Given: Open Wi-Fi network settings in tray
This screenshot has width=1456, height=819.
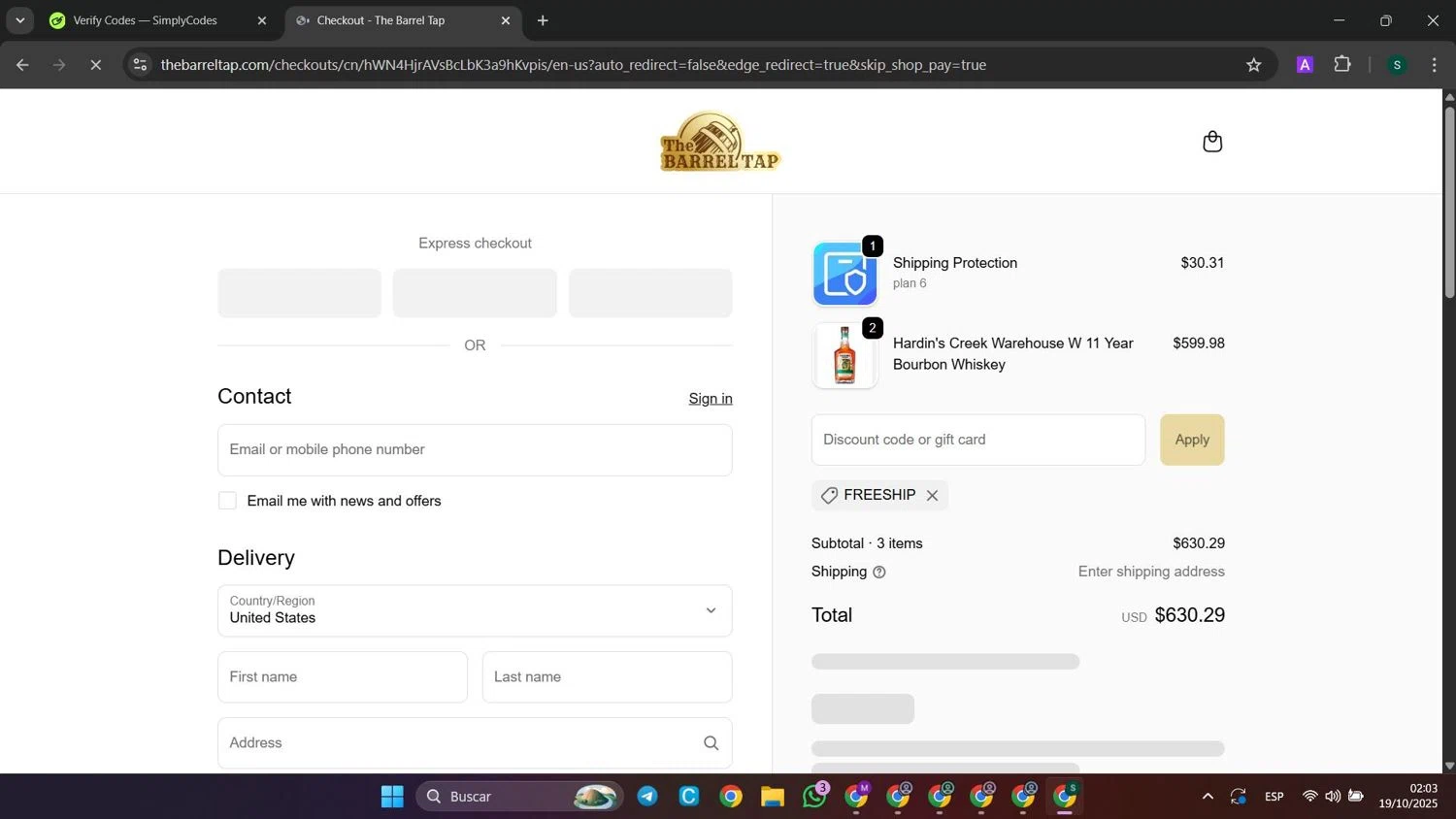Looking at the screenshot, I should [x=1309, y=797].
